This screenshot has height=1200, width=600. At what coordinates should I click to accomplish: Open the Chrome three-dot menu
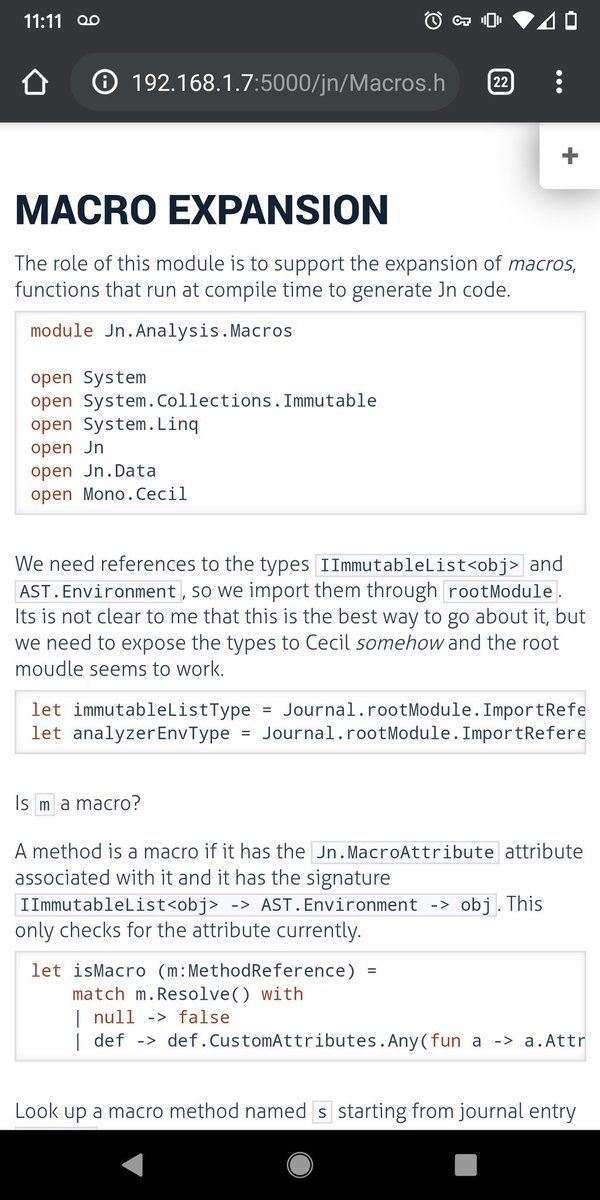click(x=559, y=82)
